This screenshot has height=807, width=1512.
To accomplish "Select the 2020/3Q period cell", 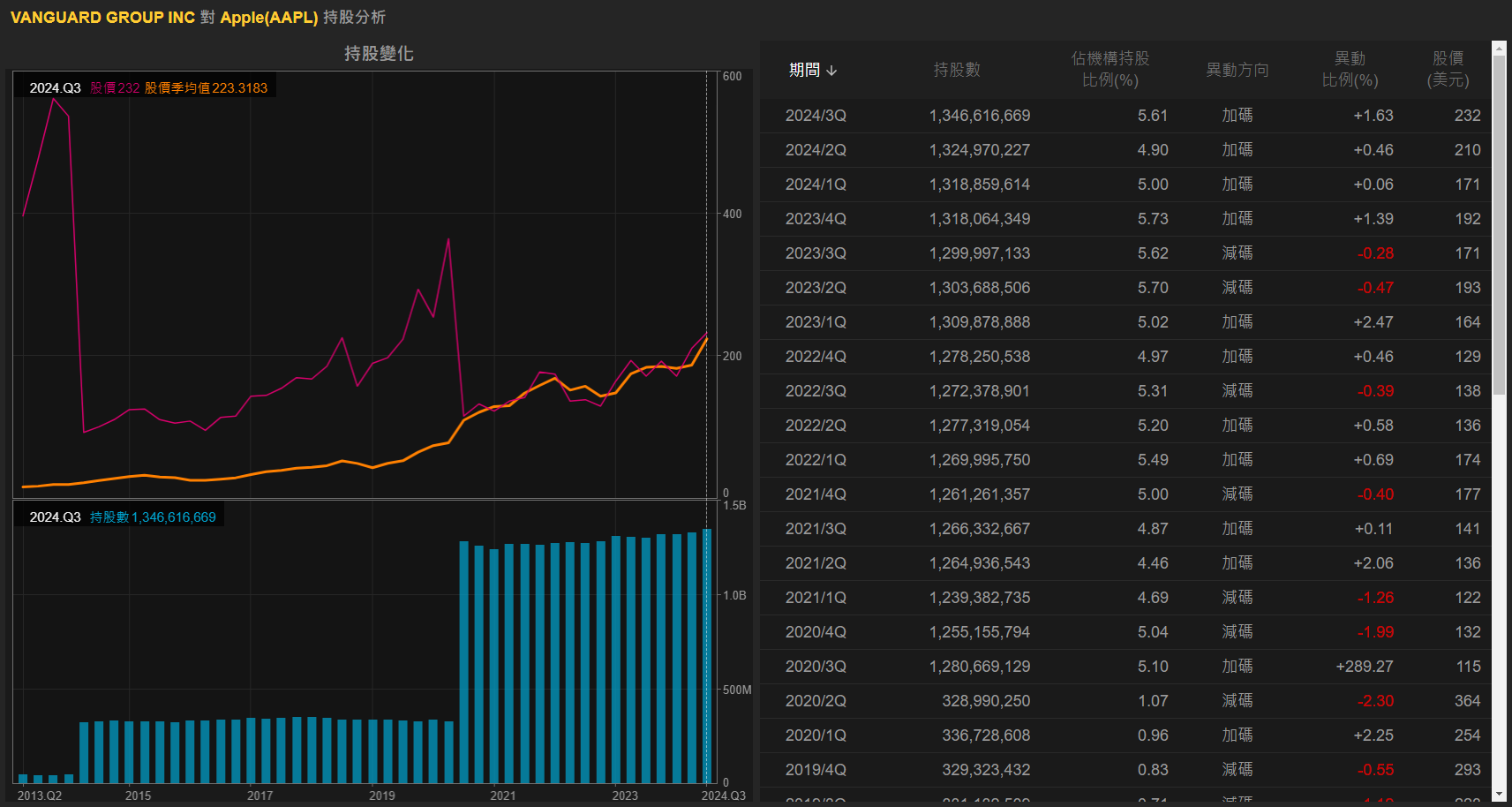I will tap(816, 667).
